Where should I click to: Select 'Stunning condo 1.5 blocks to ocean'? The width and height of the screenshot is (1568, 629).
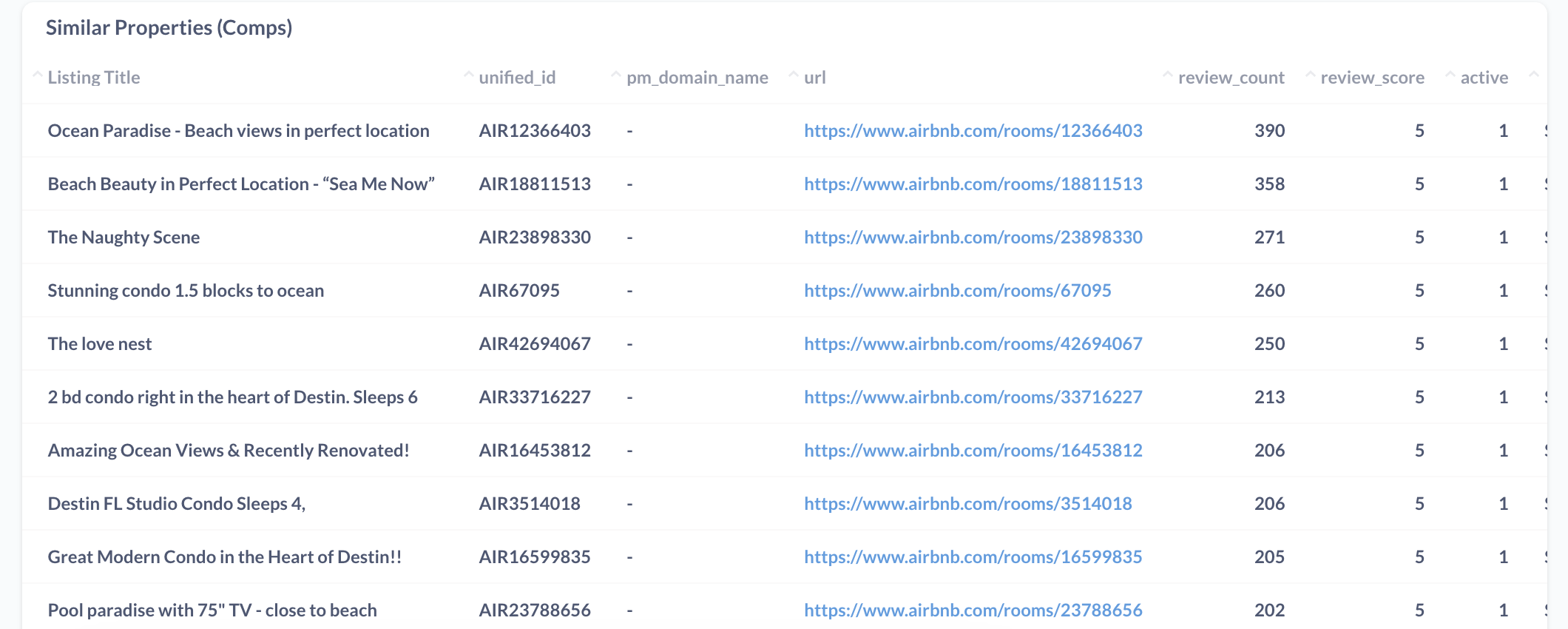tap(186, 291)
